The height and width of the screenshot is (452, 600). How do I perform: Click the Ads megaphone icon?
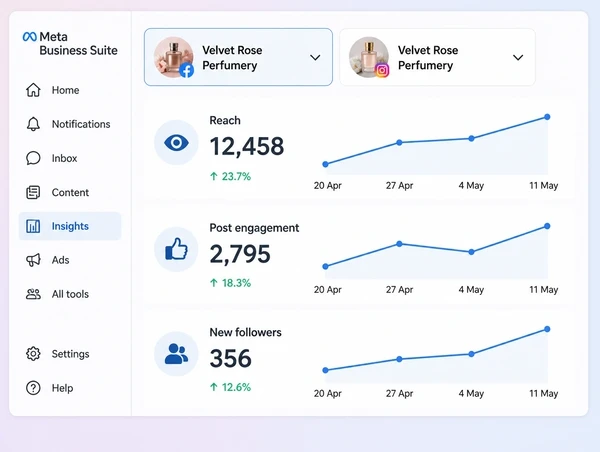33,260
